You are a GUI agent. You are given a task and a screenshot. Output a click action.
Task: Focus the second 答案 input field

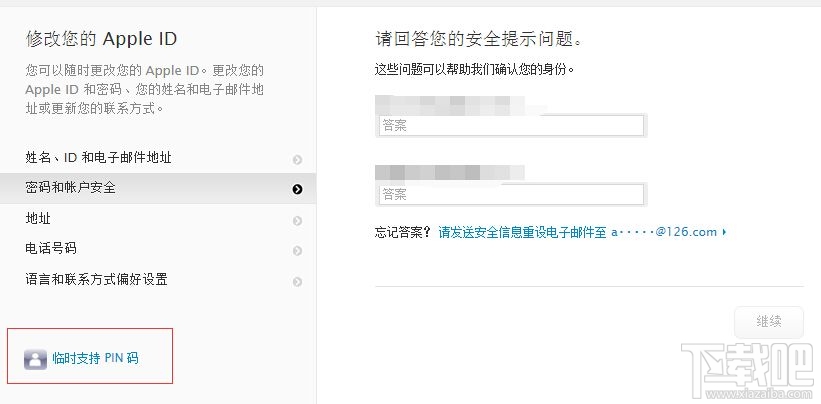(510, 194)
